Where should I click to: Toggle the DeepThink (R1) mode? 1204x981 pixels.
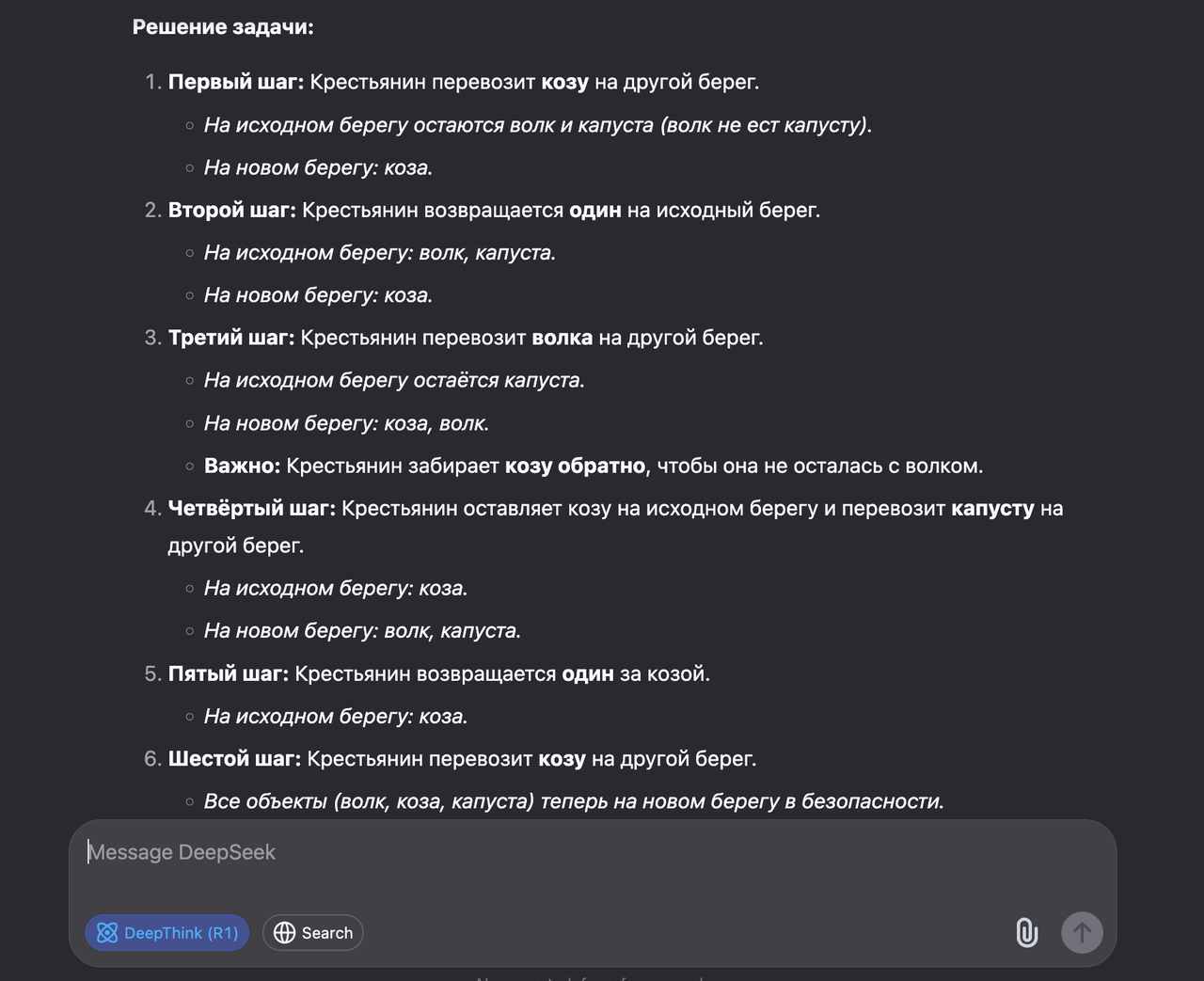167,933
